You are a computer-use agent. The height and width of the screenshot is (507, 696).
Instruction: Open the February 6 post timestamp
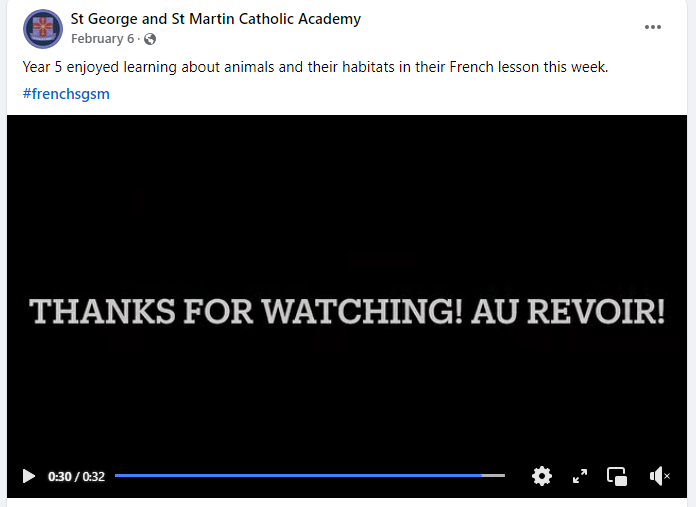pos(103,39)
